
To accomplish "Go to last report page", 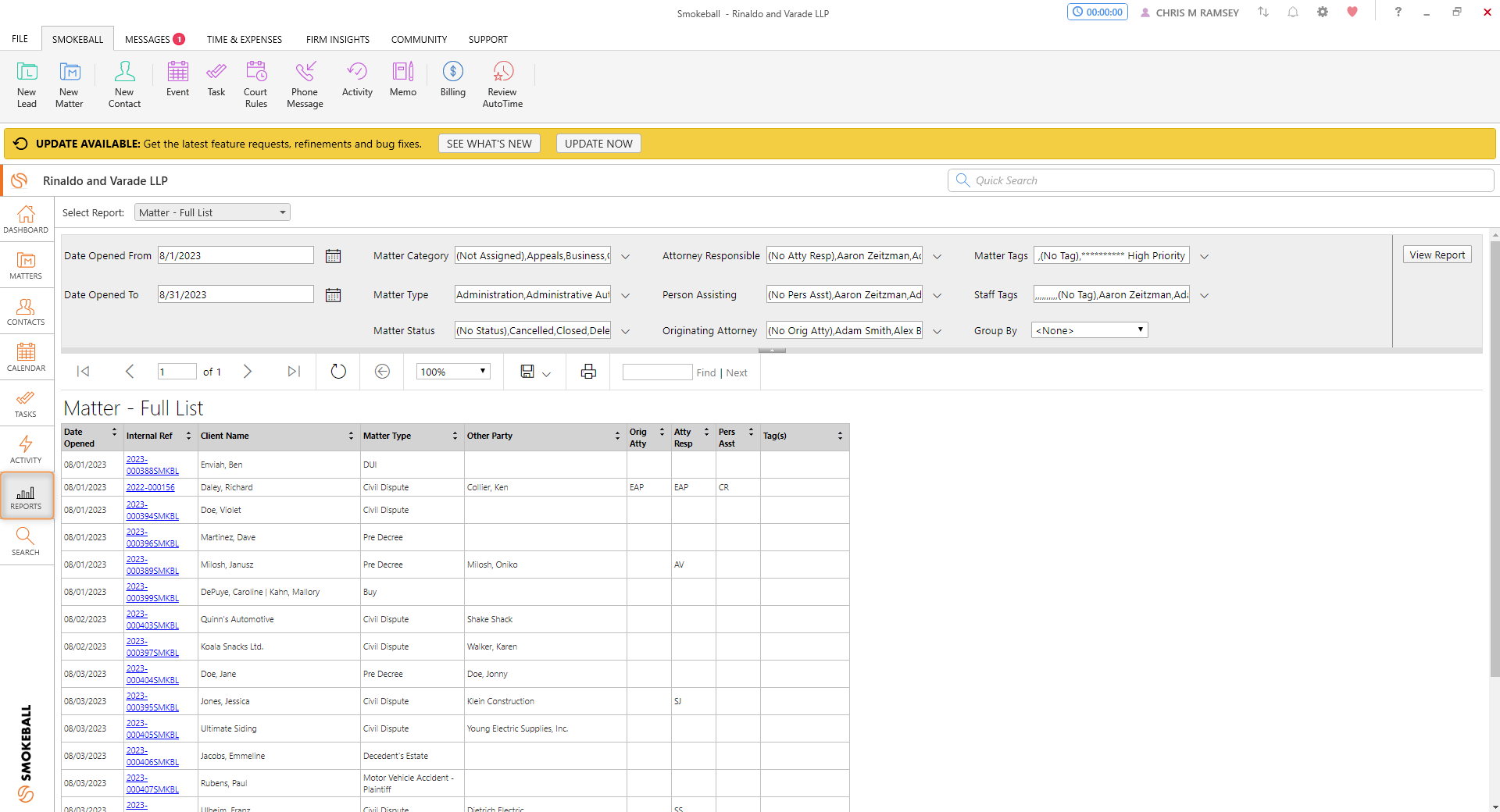I will coord(294,372).
